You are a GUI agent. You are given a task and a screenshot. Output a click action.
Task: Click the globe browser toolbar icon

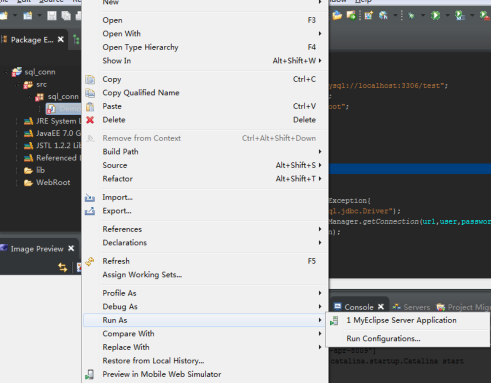(x=383, y=15)
